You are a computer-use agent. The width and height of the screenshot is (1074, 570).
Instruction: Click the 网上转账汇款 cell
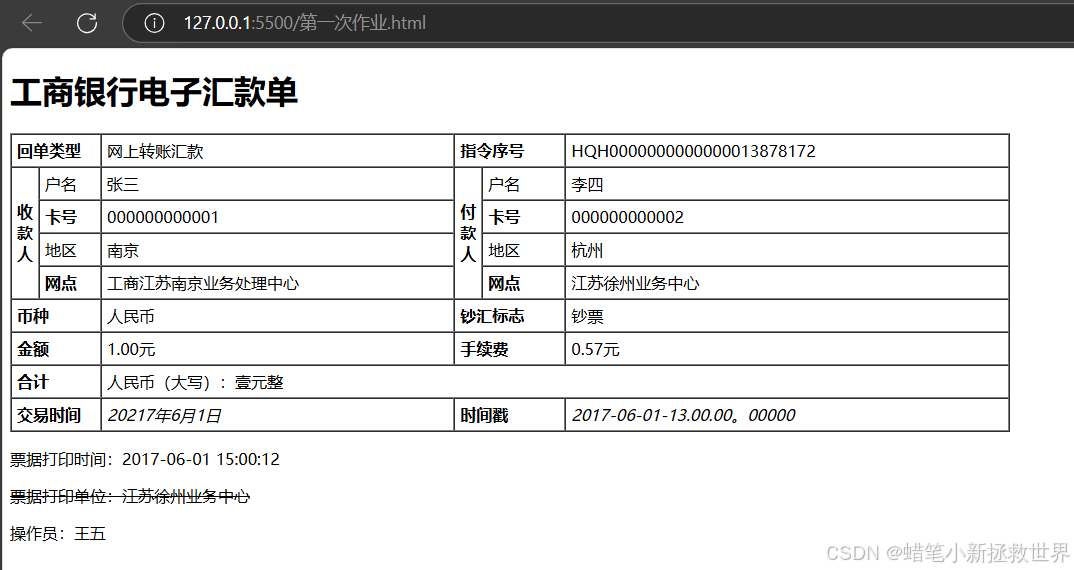click(277, 151)
